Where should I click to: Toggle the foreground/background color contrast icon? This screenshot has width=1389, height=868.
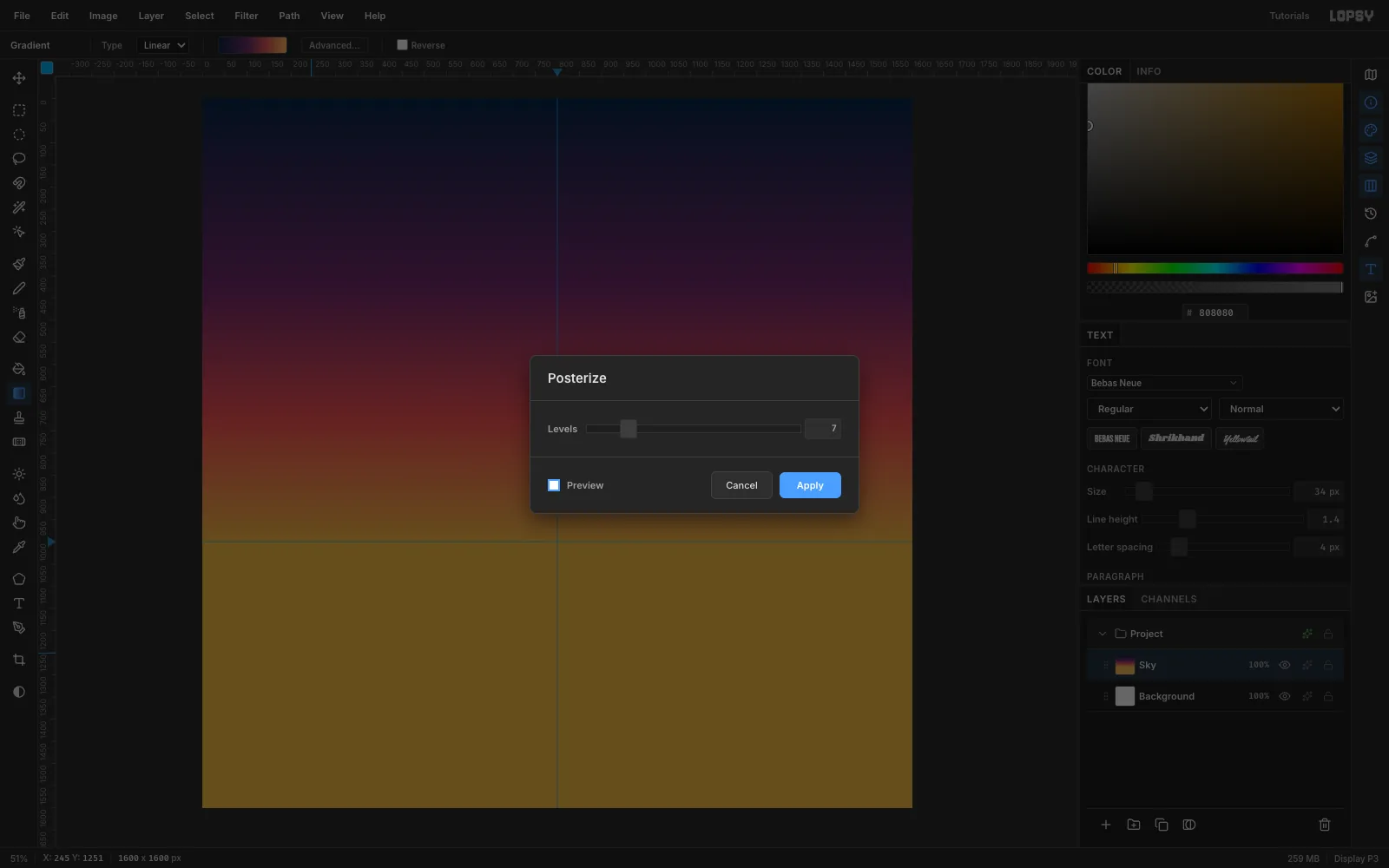click(x=18, y=692)
